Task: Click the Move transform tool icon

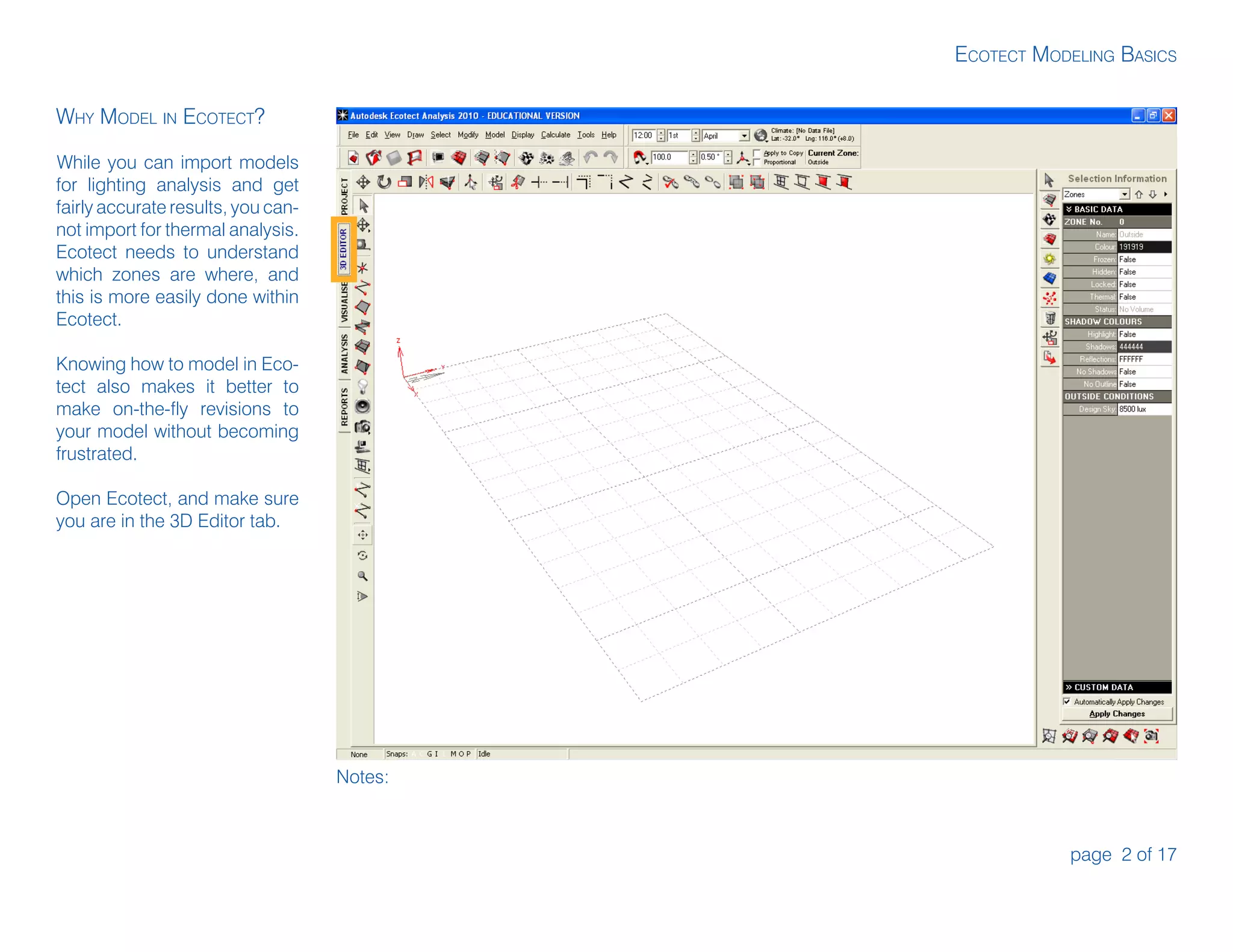Action: [363, 182]
